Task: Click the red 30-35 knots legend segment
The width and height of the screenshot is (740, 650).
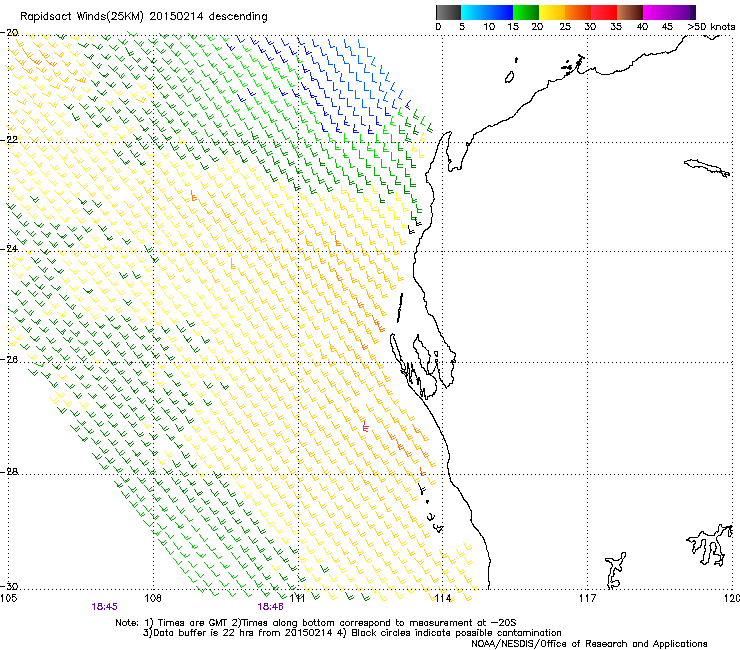Action: coord(604,12)
